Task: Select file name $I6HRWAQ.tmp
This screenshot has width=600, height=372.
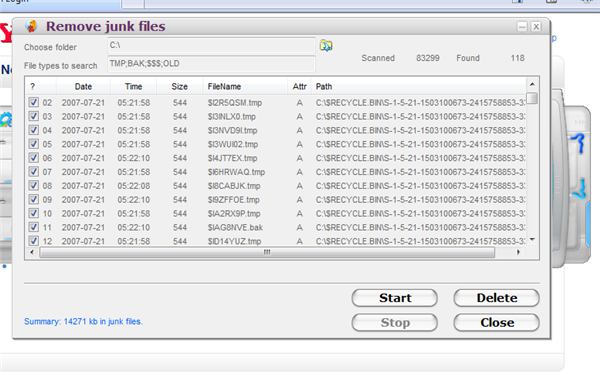Action: (x=236, y=172)
